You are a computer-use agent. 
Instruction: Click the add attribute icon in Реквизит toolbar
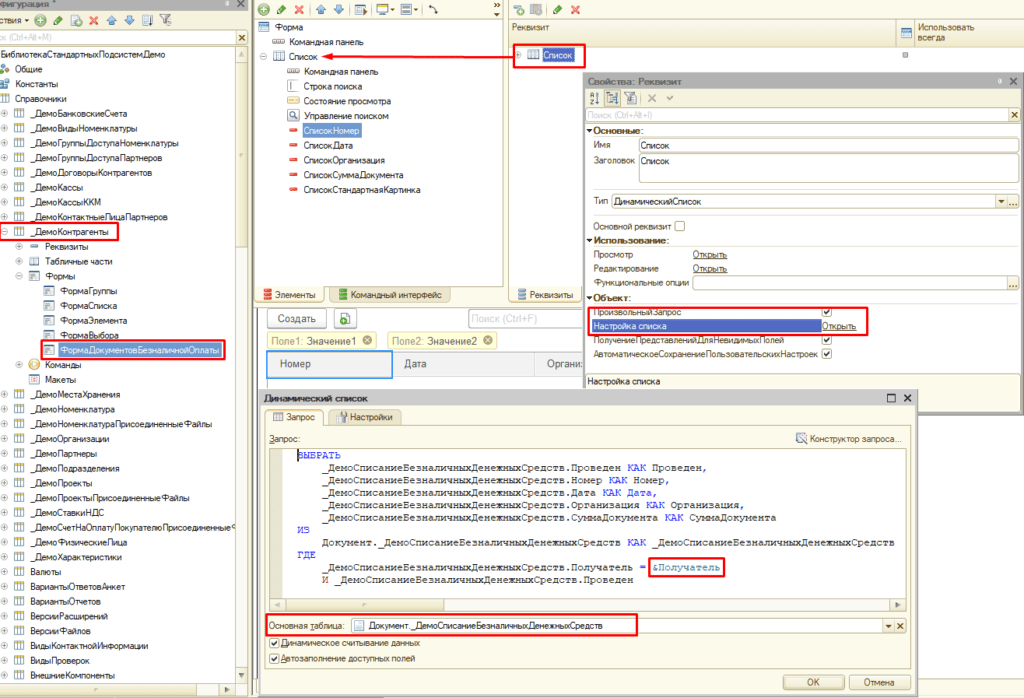pos(519,9)
